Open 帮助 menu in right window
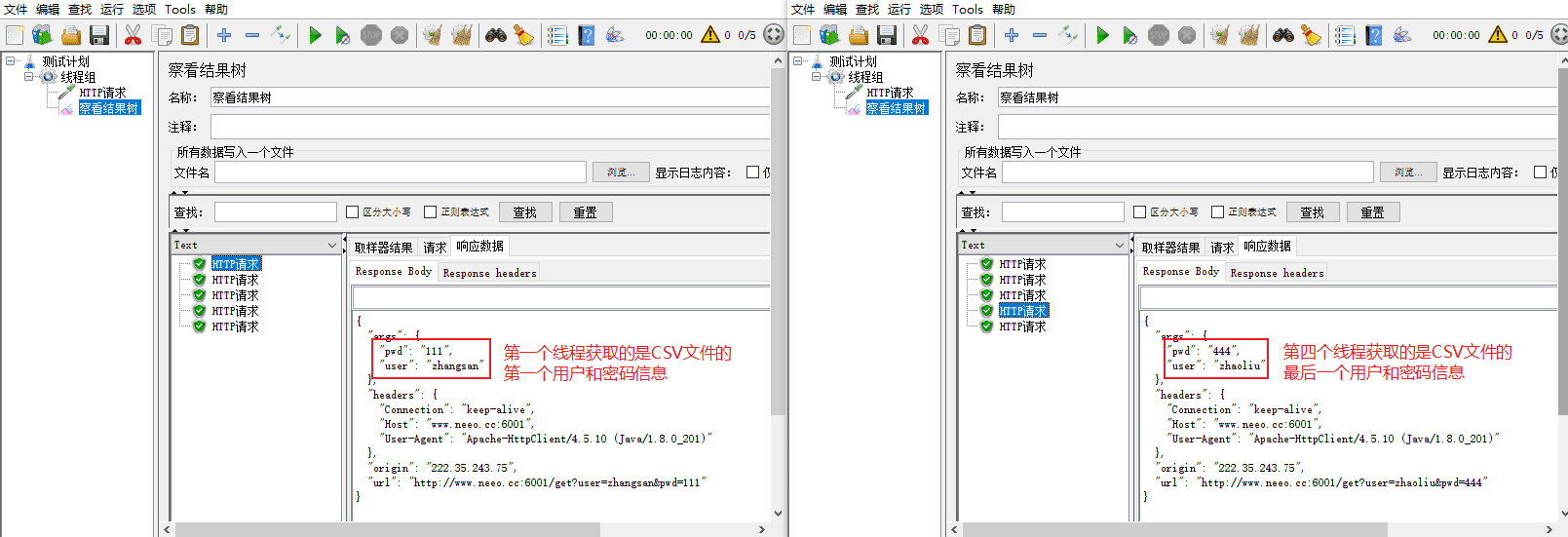The height and width of the screenshot is (537, 1568). [x=1004, y=9]
